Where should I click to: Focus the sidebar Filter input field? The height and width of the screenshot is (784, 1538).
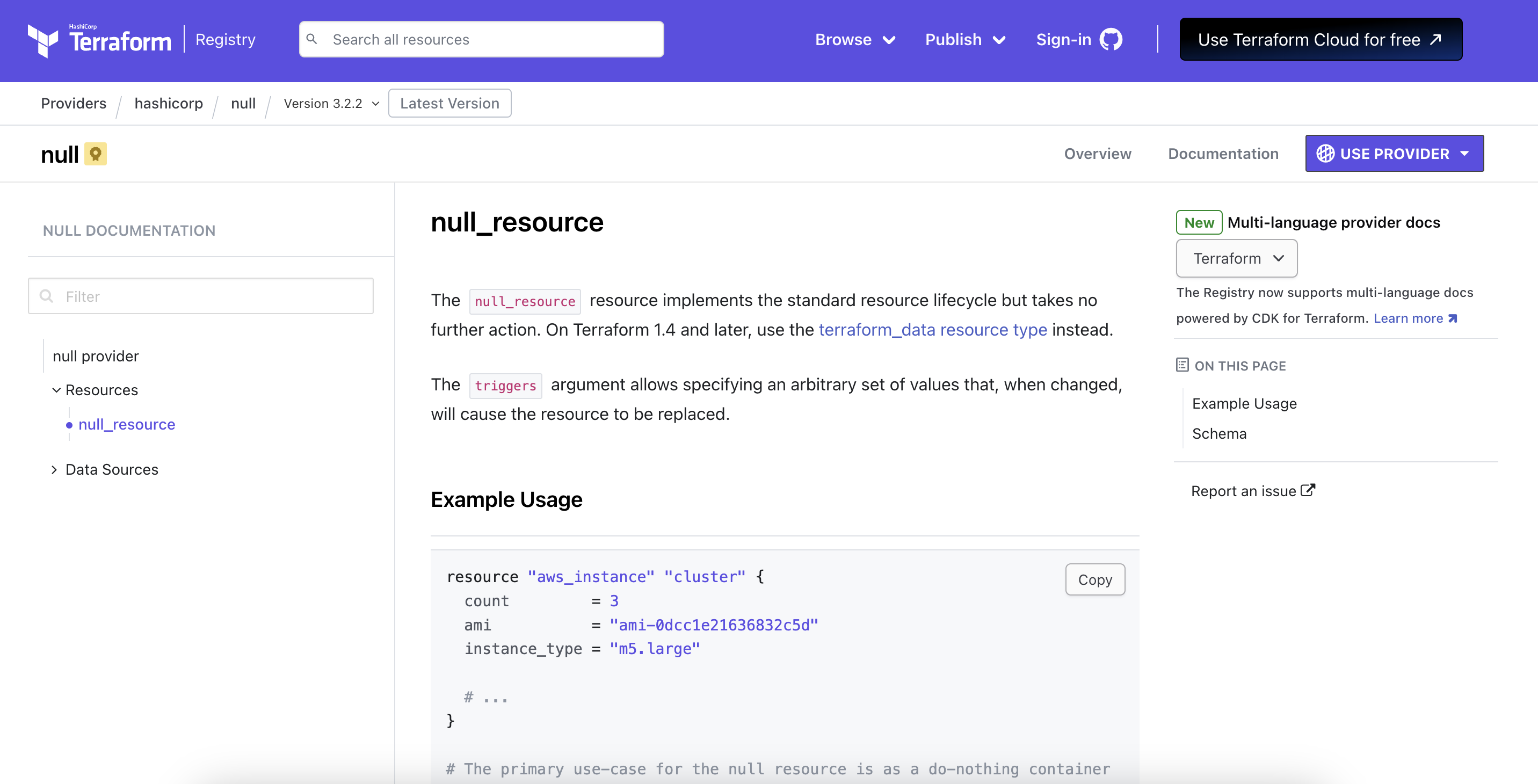pos(201,296)
